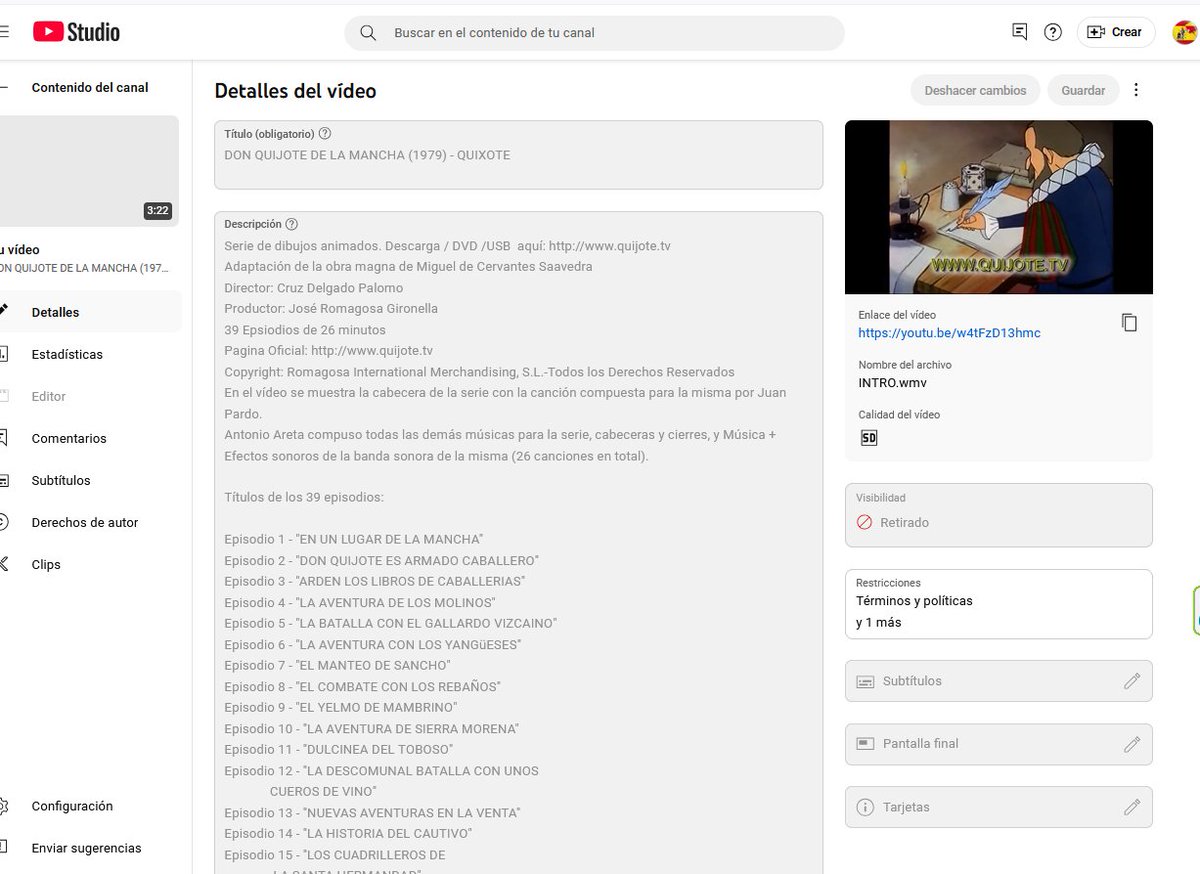Click the Tarjetas info circle icon
Screen dimensions: 1200x874
click(x=865, y=807)
